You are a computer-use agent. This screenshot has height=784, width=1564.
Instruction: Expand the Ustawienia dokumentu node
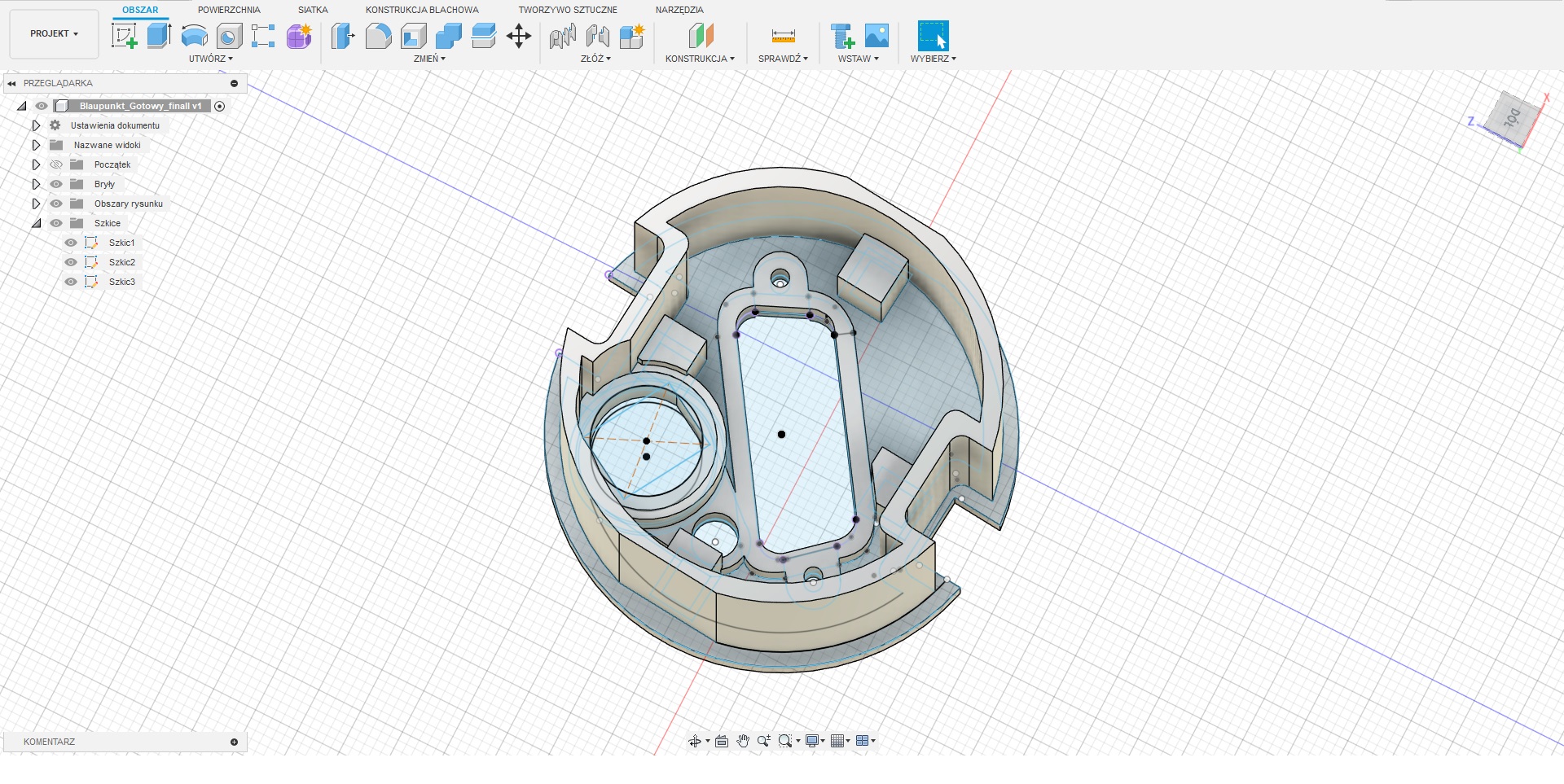click(36, 125)
